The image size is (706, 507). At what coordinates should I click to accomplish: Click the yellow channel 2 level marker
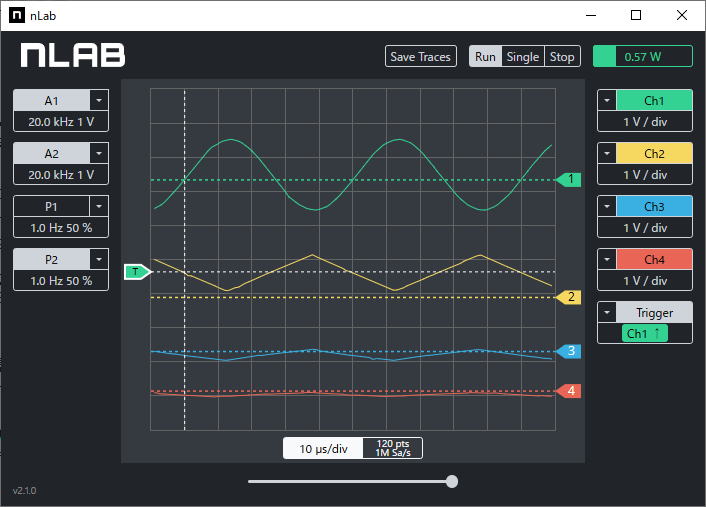569,297
